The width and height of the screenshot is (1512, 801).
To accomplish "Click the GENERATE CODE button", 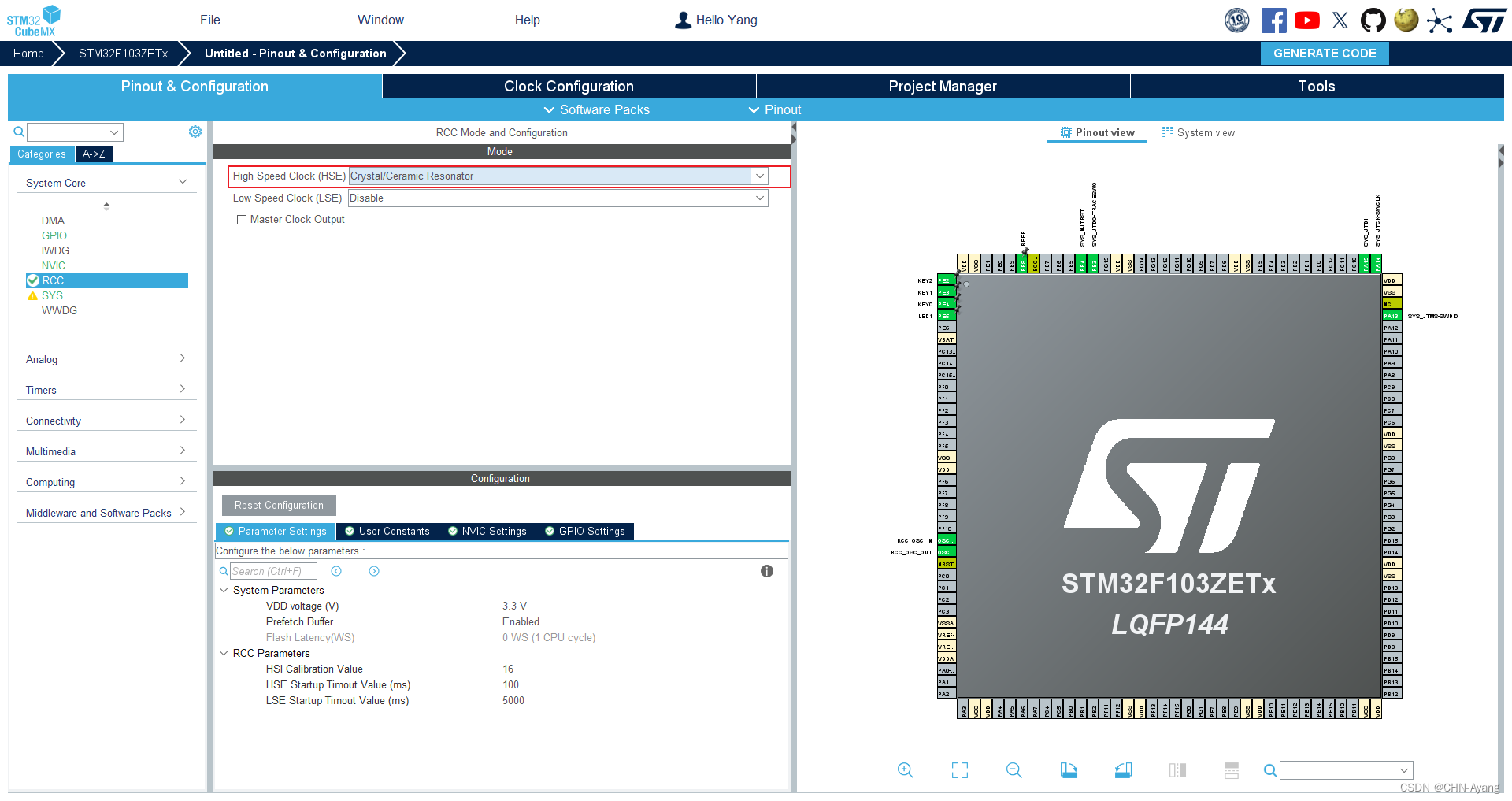I will coord(1325,54).
